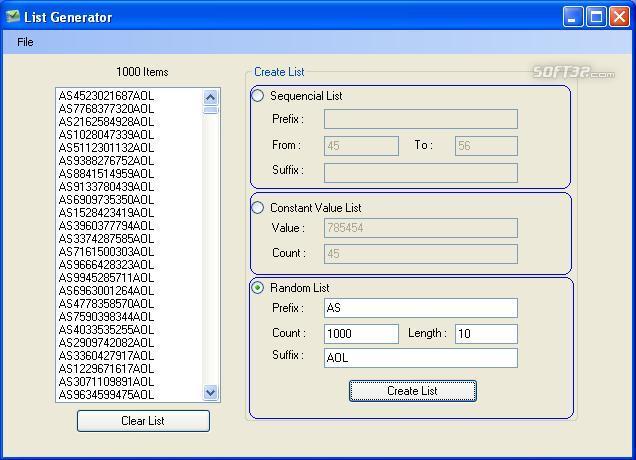Click the Random List Suffix field containing AOL
Screen dimensions: 636x460
[421, 358]
